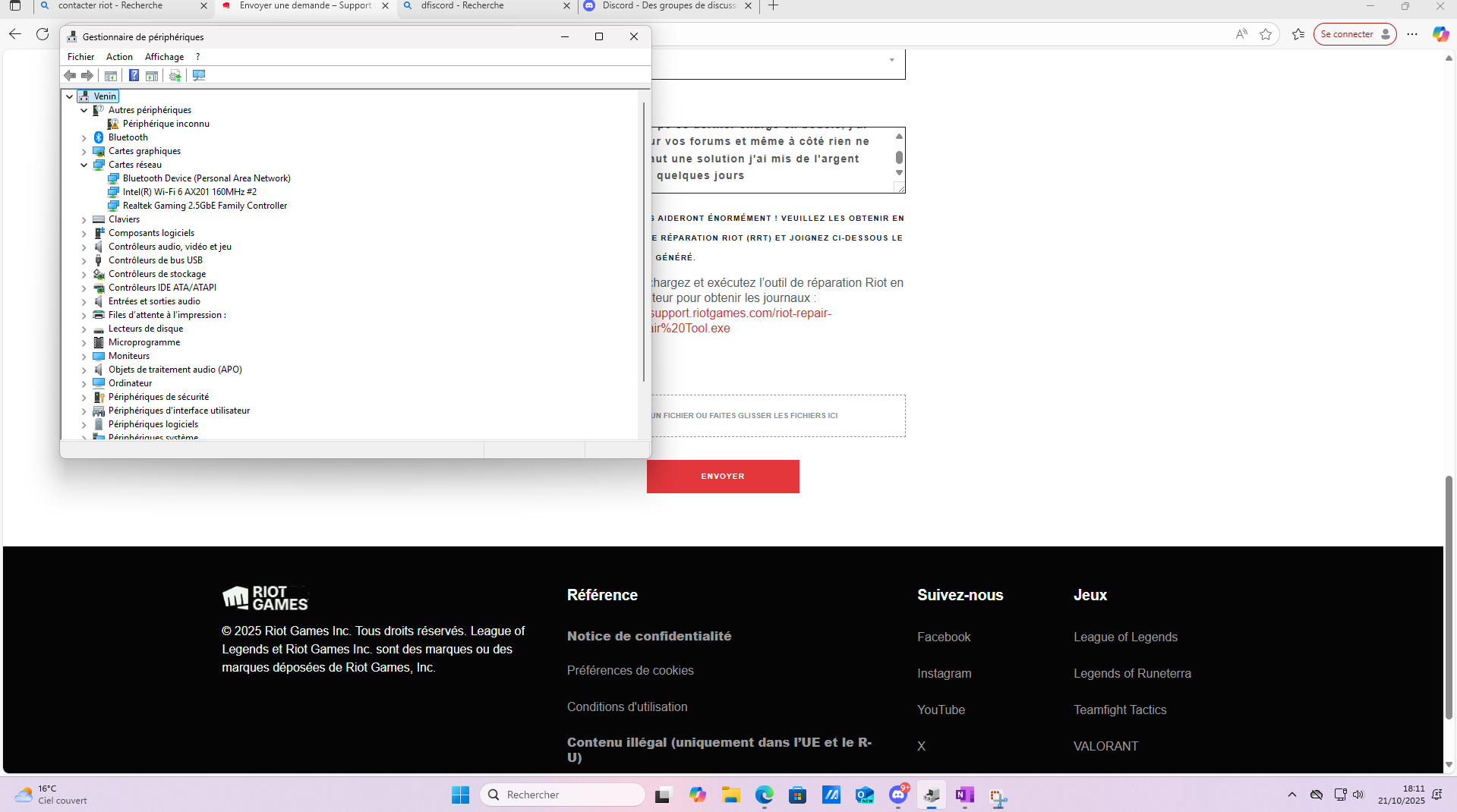Image resolution: width=1457 pixels, height=812 pixels.
Task: Click the red ENVOYER button
Action: point(723,477)
